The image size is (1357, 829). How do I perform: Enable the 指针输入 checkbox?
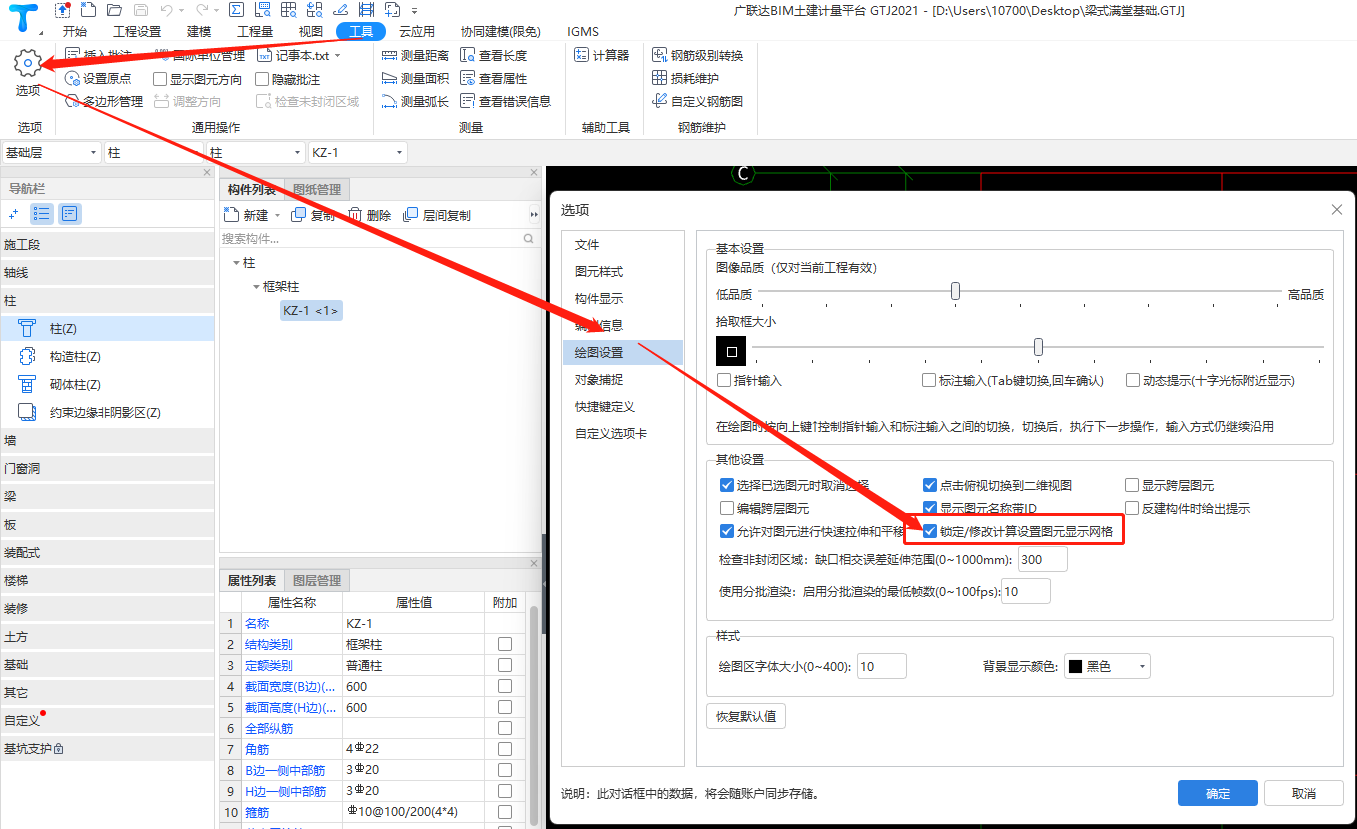point(725,380)
